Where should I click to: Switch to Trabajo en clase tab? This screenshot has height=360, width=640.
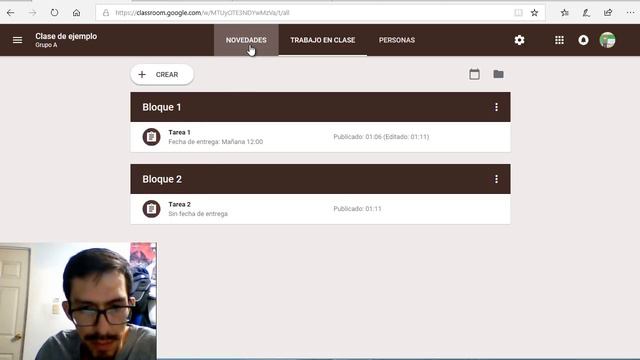(x=322, y=40)
